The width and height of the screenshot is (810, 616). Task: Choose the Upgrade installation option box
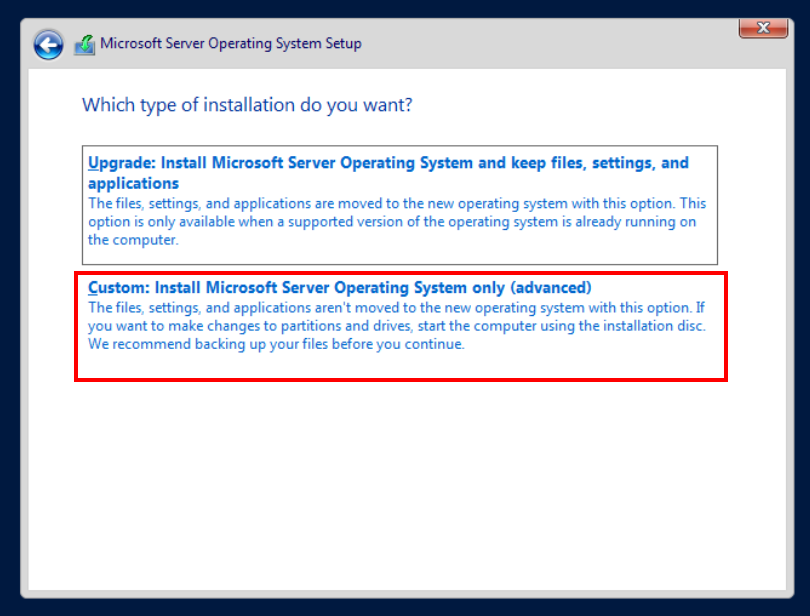400,205
